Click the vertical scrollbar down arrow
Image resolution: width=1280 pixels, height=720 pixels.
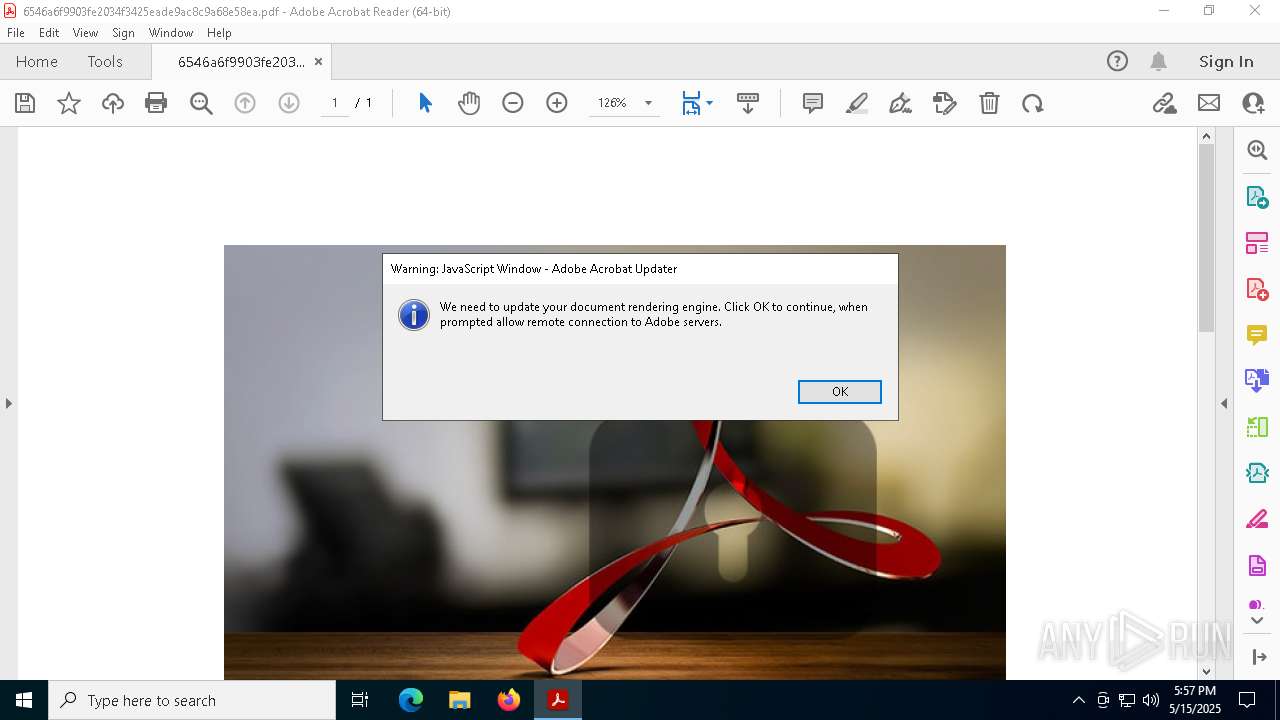tap(1206, 671)
